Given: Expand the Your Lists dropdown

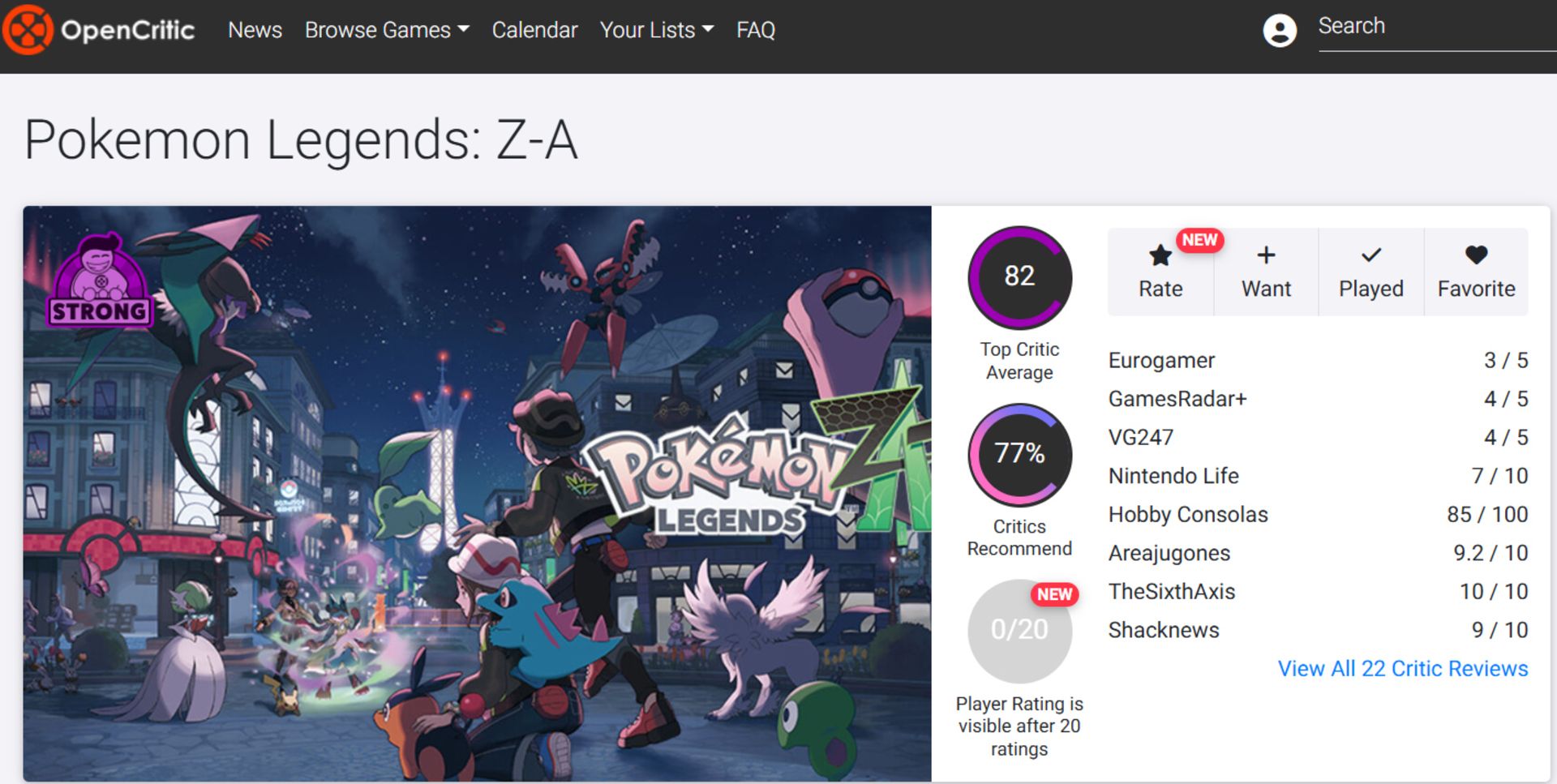Looking at the screenshot, I should click(x=656, y=30).
